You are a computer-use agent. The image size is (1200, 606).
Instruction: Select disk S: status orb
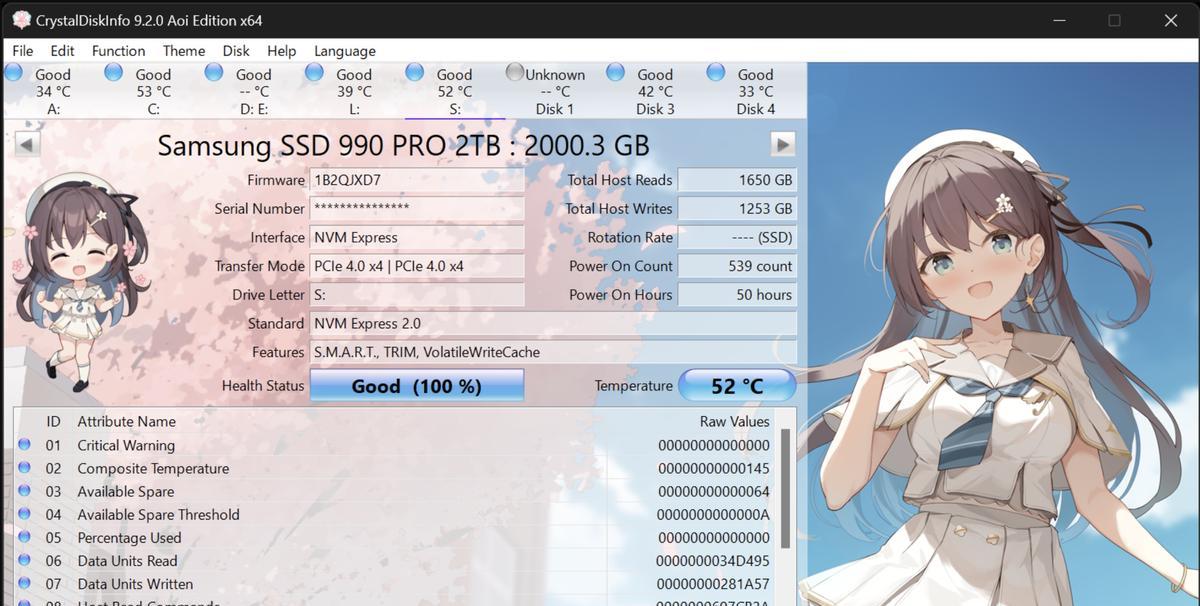point(414,72)
